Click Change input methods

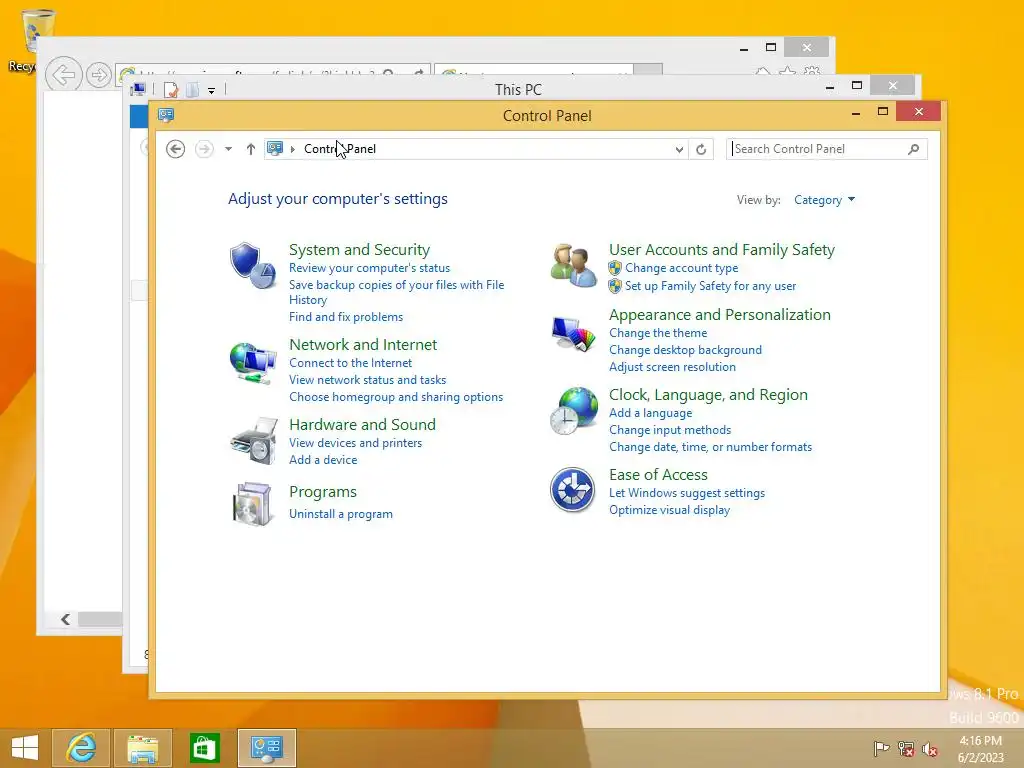[669, 430]
